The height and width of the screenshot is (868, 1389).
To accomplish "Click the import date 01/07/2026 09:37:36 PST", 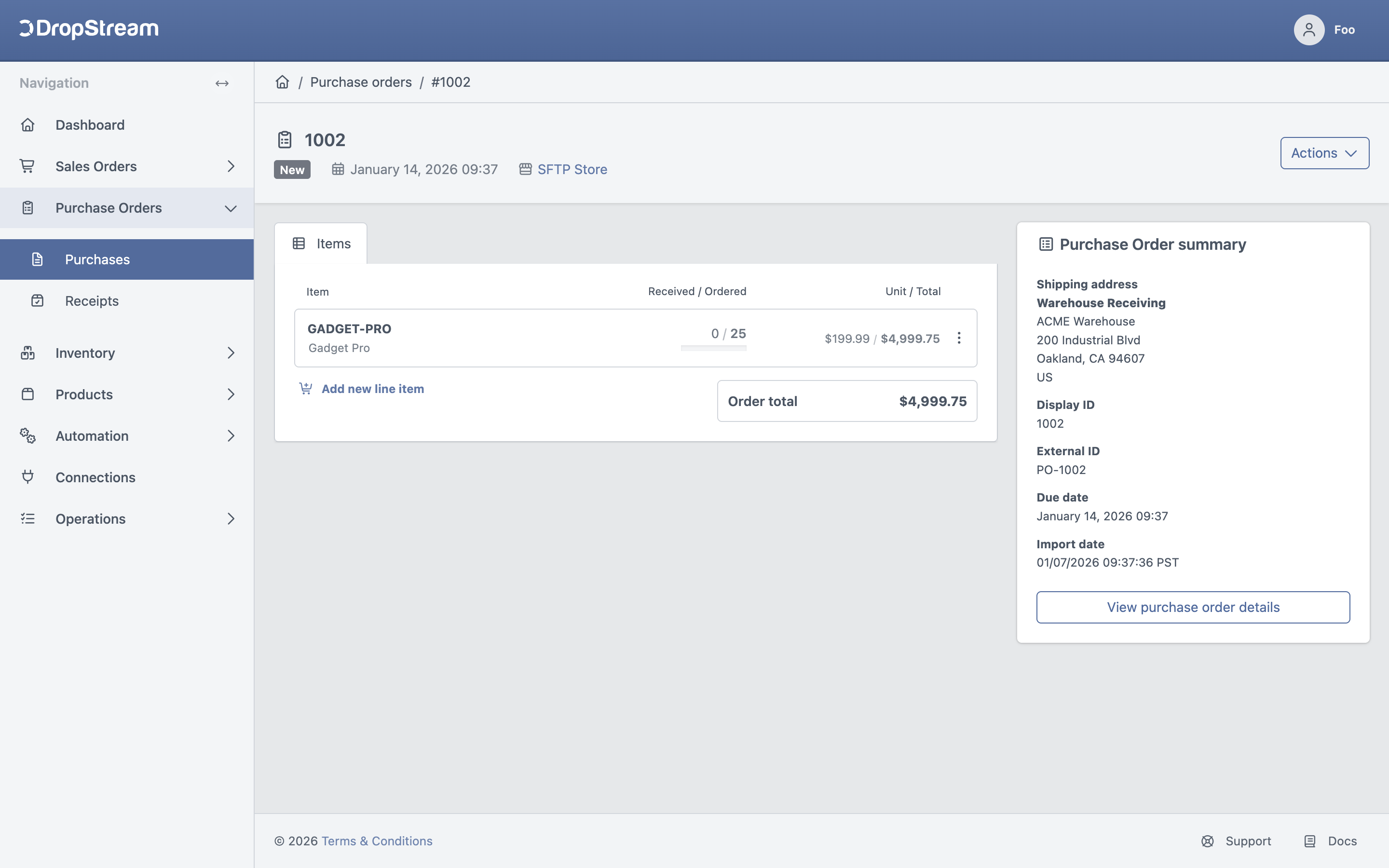I will click(1107, 562).
